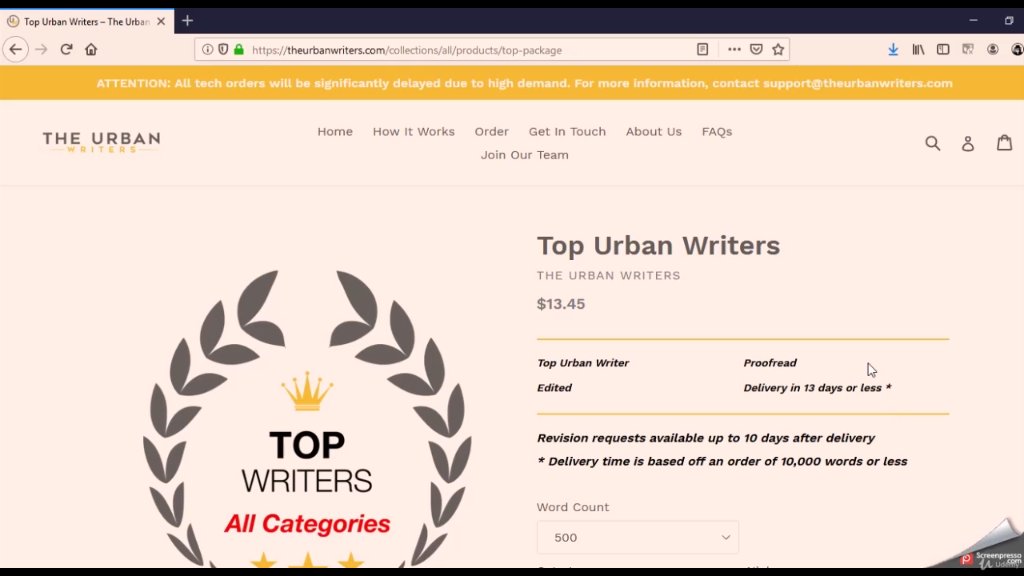Expand the Word Count dropdown

[x=638, y=537]
